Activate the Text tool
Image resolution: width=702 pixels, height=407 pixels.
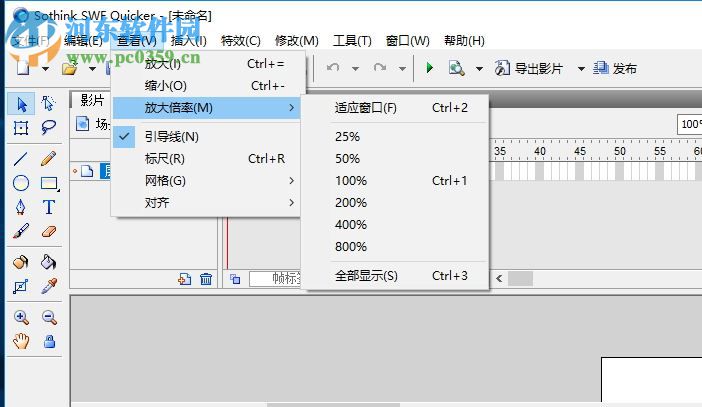pos(49,207)
